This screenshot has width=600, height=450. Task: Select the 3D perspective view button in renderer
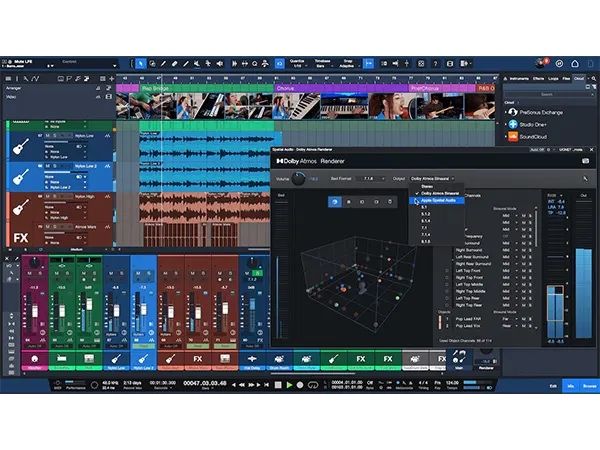point(335,202)
